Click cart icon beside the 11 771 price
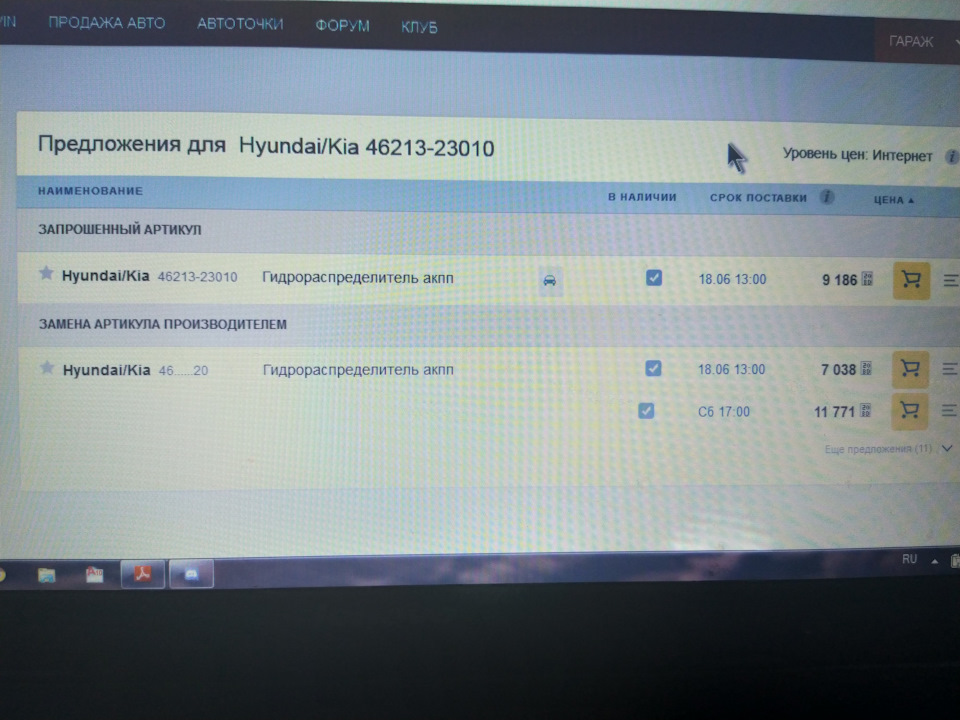Image resolution: width=960 pixels, height=720 pixels. 909,410
